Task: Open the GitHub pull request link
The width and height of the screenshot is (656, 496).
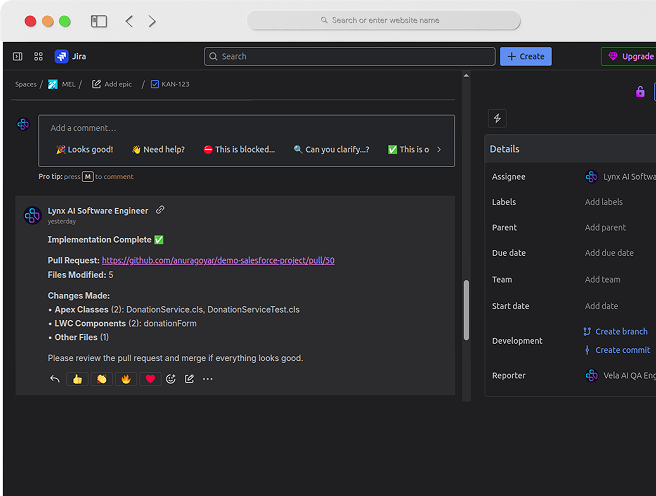Action: (x=218, y=261)
